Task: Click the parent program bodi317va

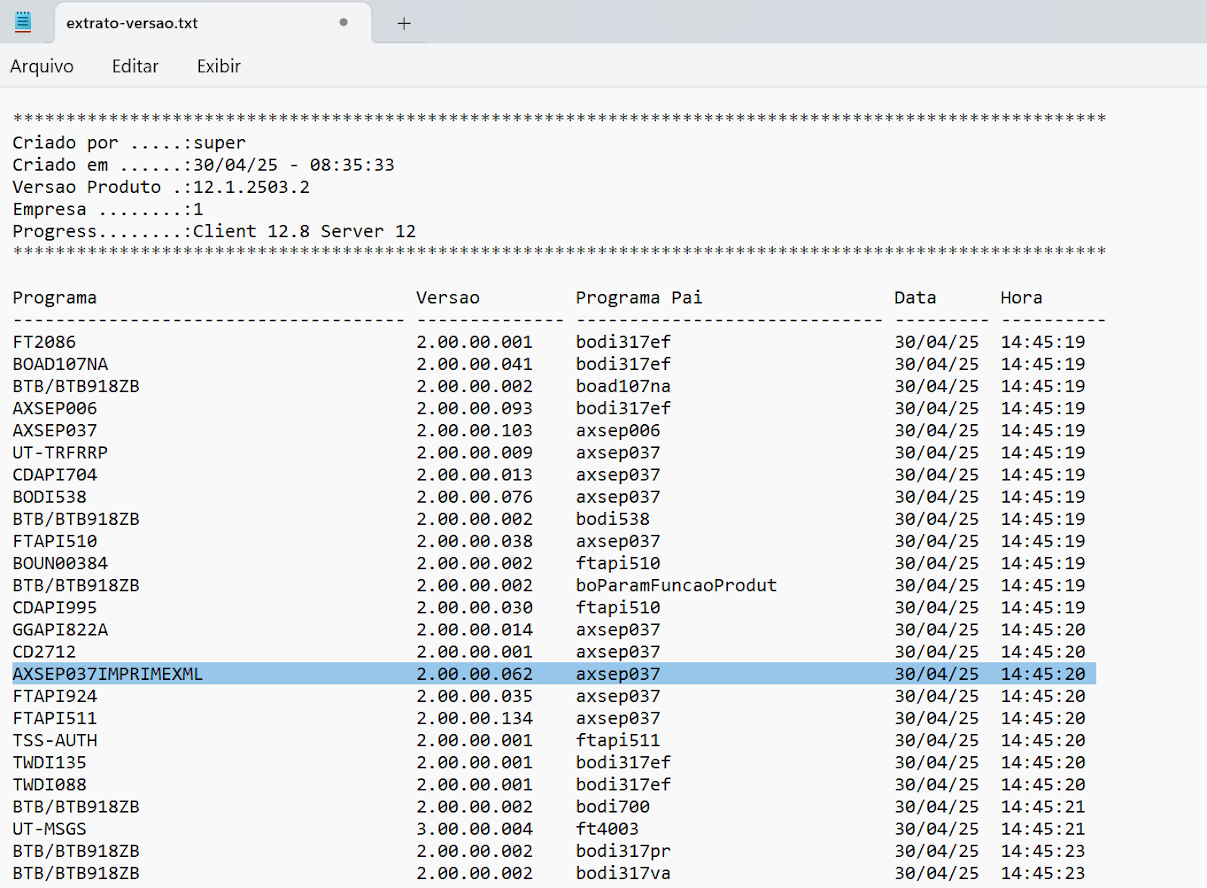Action: 623,873
